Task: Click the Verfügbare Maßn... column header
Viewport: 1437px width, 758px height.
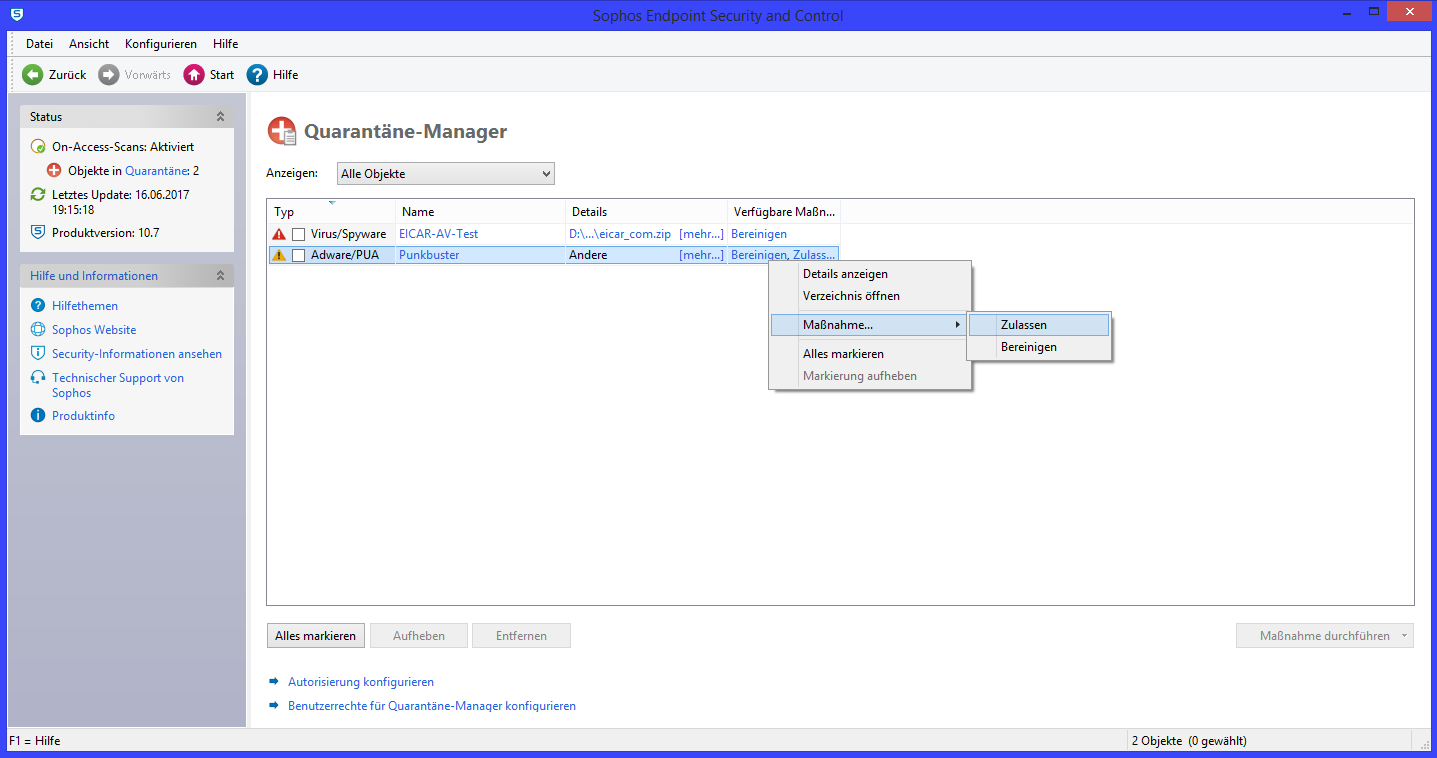Action: pyautogui.click(x=784, y=212)
